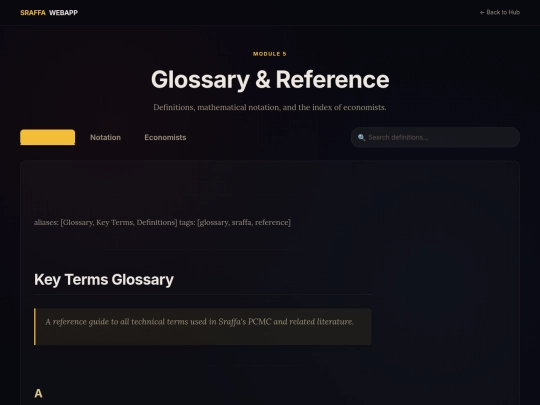Click the Sraffa Webapp logo

pos(49,13)
